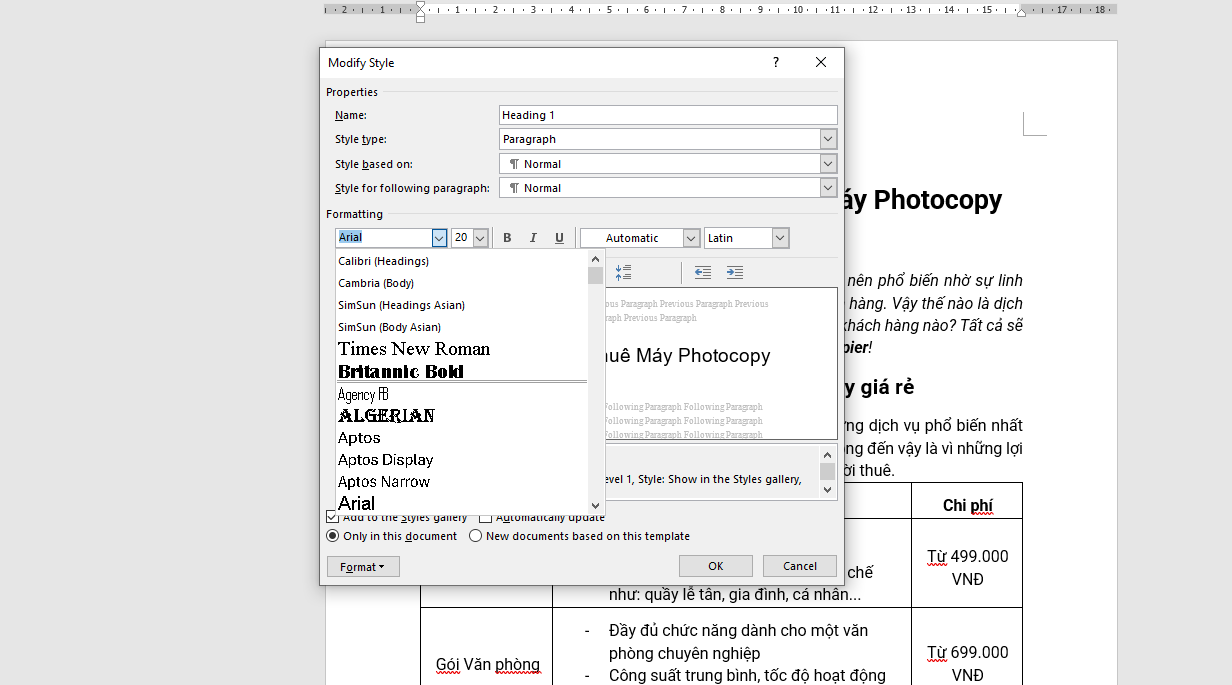This screenshot has height=685, width=1232.
Task: Select New documents based on this template
Action: pos(476,536)
